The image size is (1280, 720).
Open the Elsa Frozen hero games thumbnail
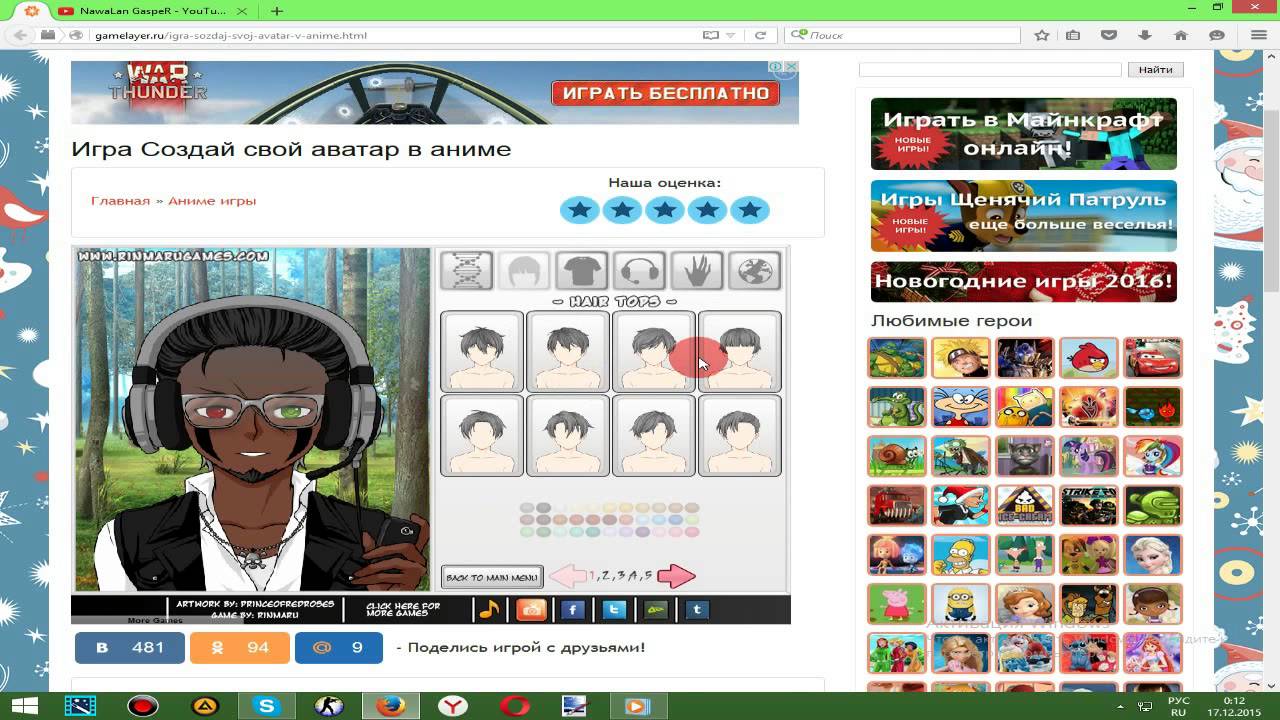coord(1153,555)
